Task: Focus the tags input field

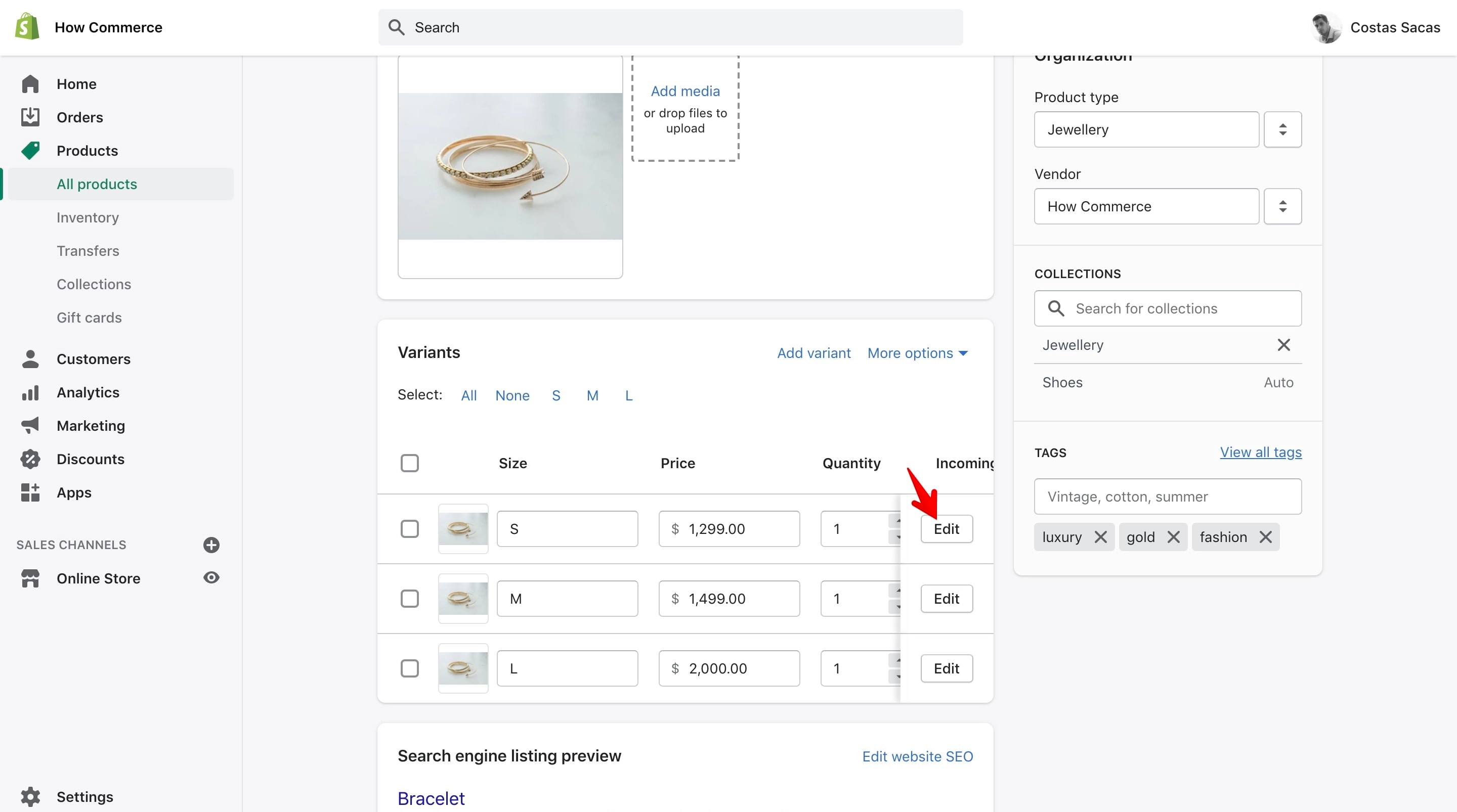Action: 1168,497
